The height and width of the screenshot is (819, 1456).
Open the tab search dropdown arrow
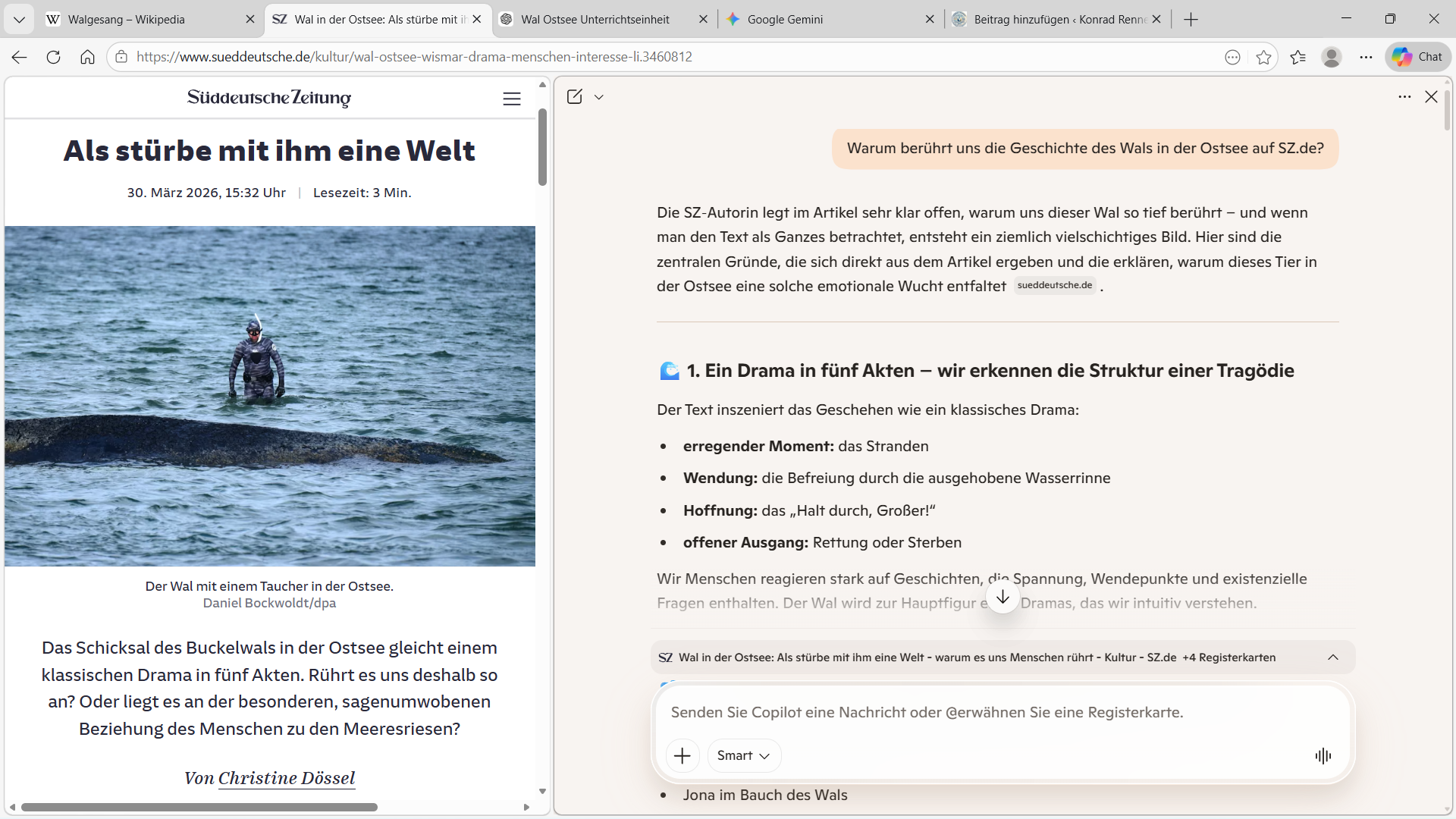pyautogui.click(x=19, y=19)
